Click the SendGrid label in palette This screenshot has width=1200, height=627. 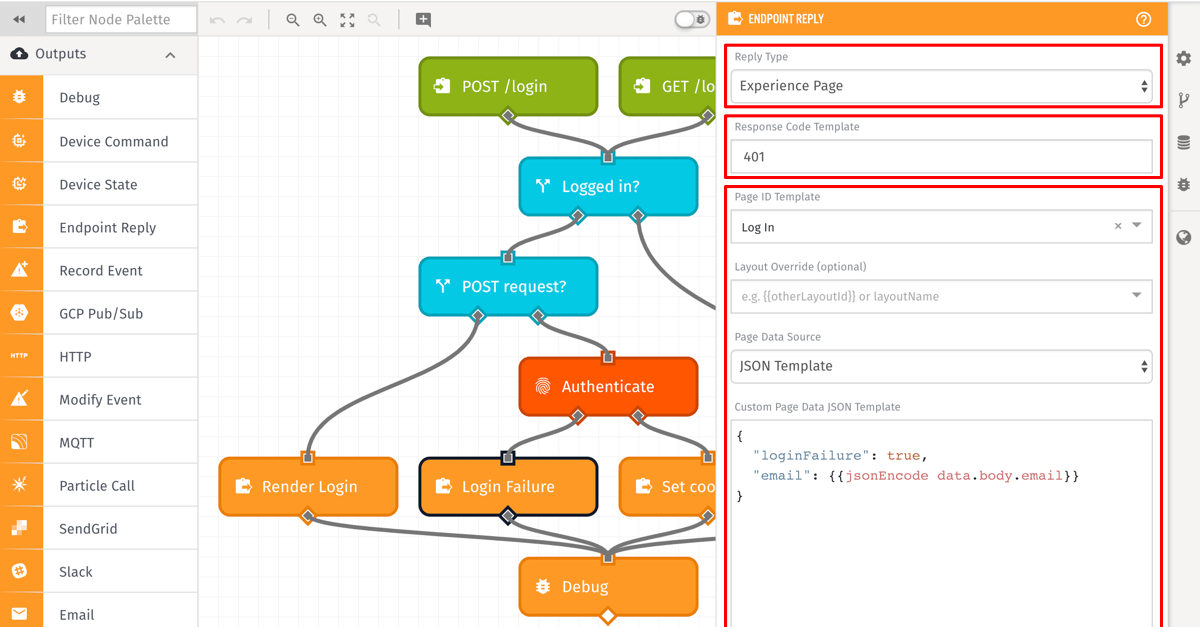pyautogui.click(x=88, y=528)
